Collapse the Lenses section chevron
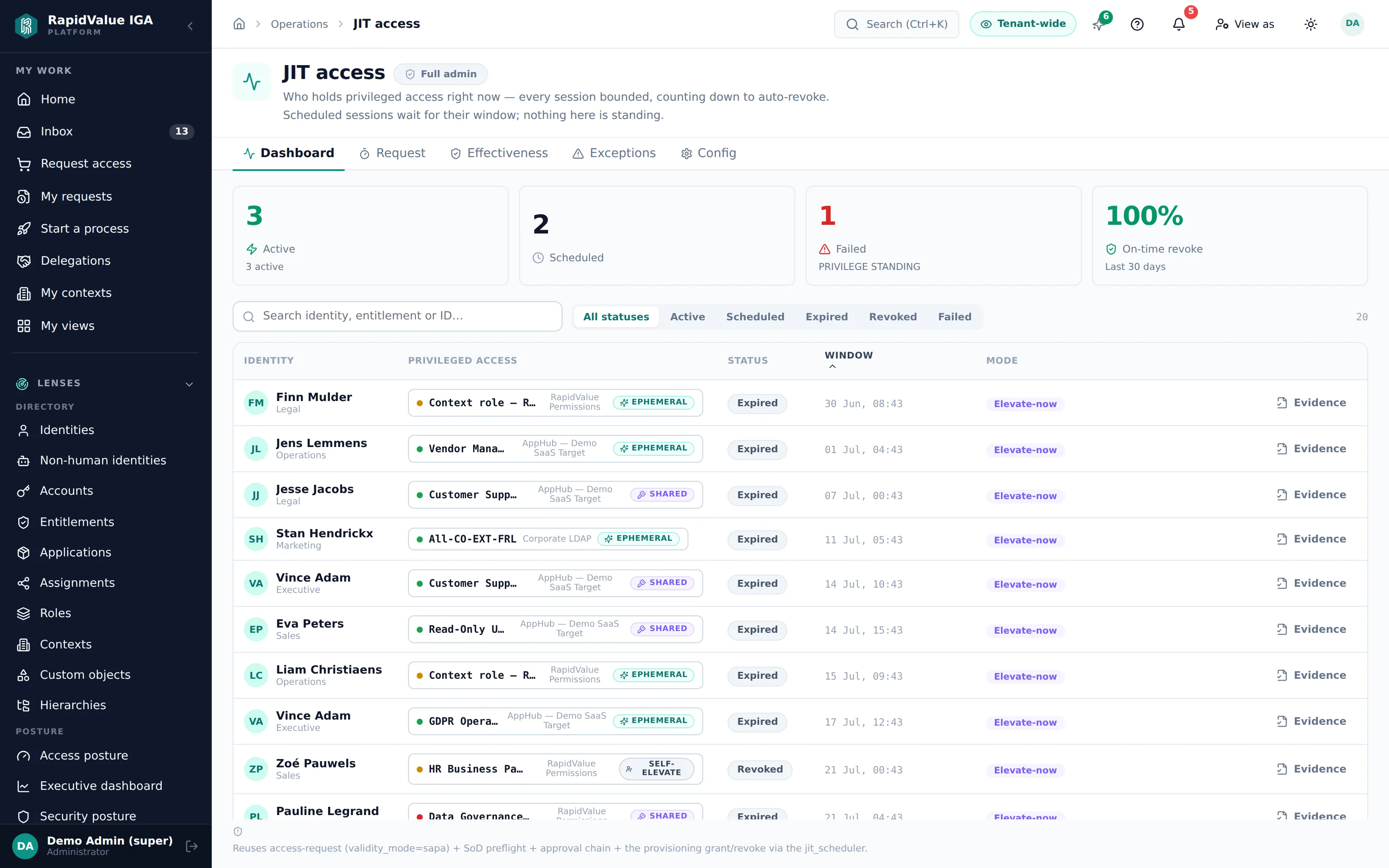This screenshot has height=868, width=1389. point(189,384)
